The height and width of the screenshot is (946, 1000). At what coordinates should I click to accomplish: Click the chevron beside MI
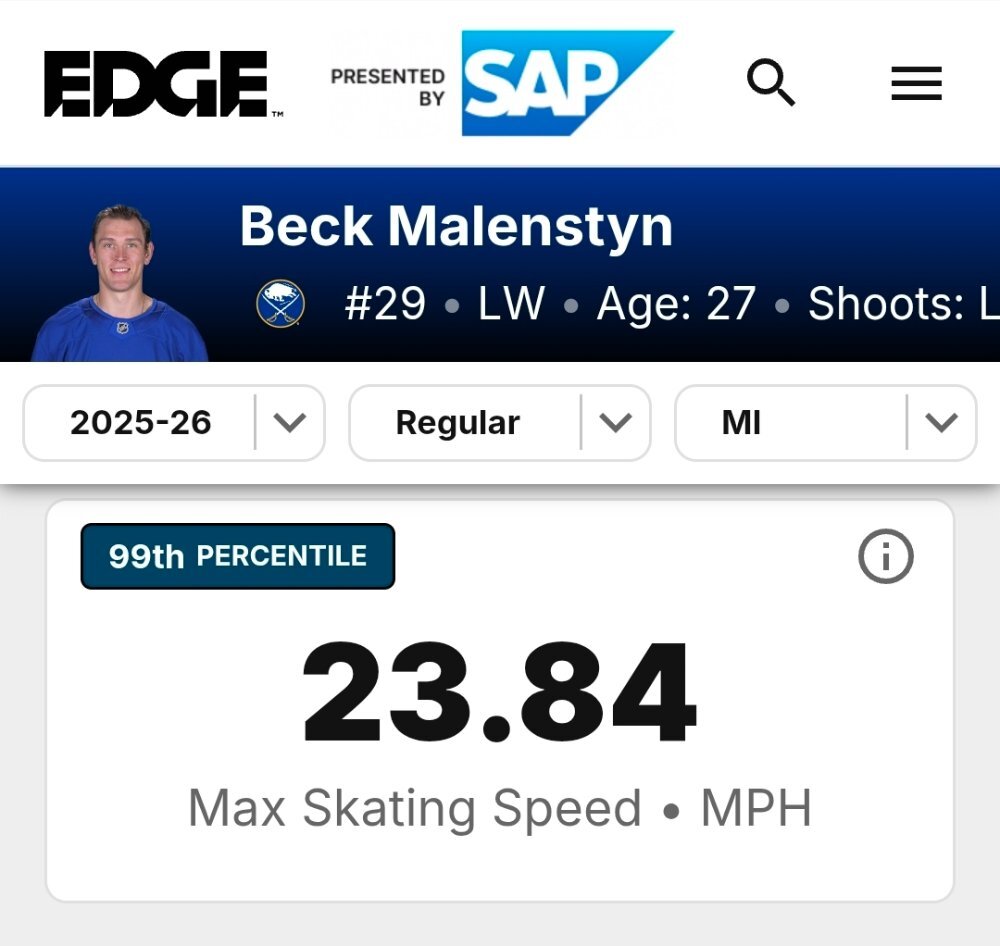click(942, 423)
